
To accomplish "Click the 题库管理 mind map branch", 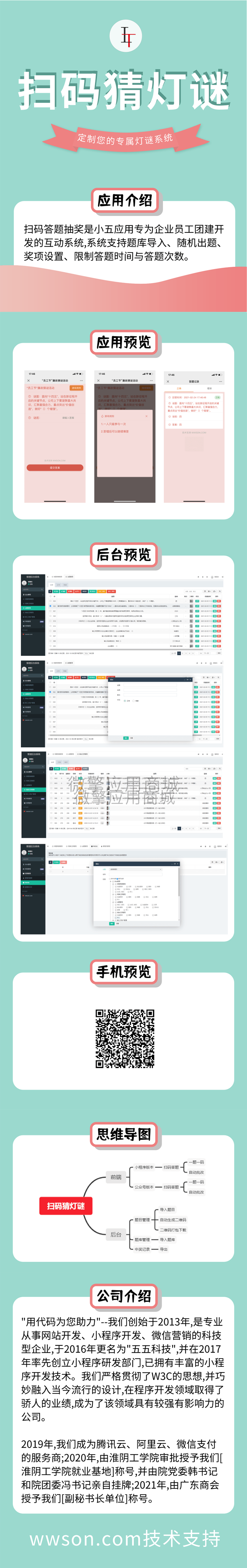I will point(142,1239).
